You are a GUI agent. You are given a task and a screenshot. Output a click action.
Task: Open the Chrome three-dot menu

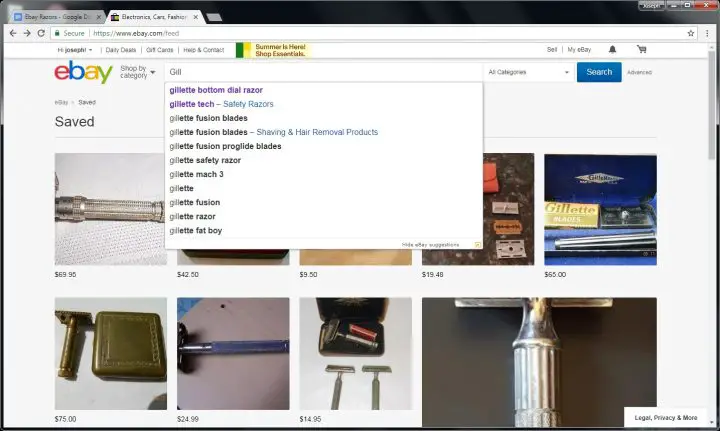[x=707, y=33]
